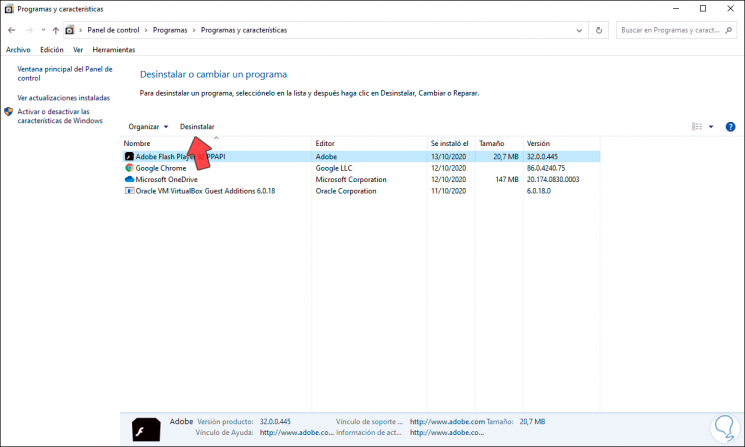Image resolution: width=745 pixels, height=447 pixels.
Task: Open Programas breadcrumb
Action: [170, 30]
